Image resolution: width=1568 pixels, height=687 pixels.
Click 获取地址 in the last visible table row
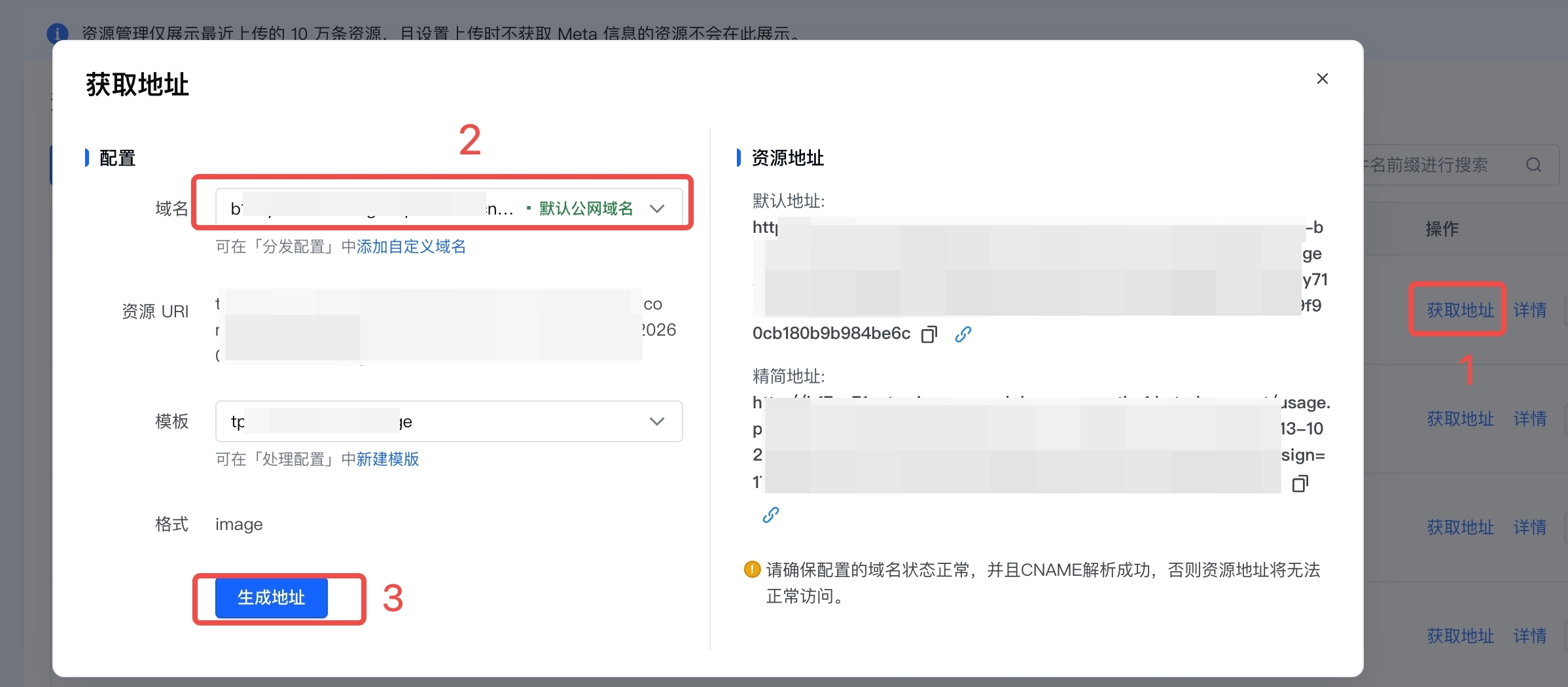coord(1460,635)
